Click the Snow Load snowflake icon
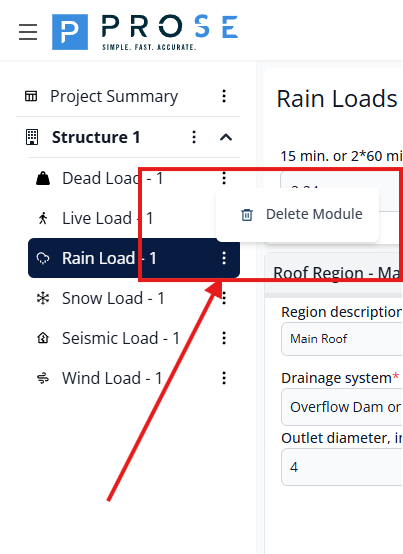 43,298
